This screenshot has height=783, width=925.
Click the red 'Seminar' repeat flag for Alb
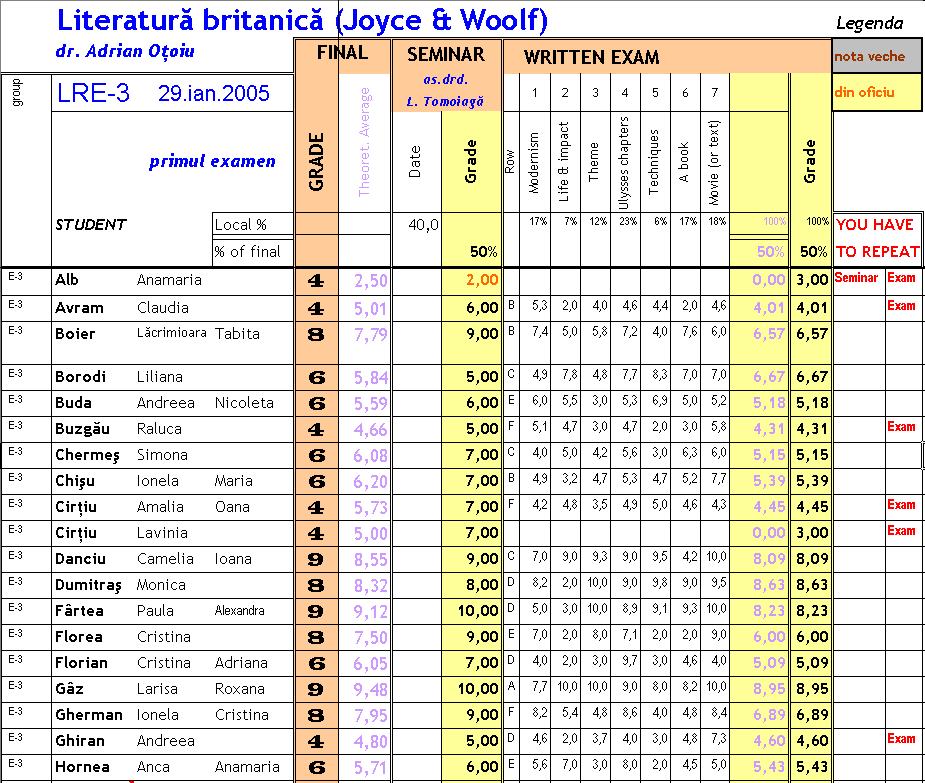click(857, 277)
